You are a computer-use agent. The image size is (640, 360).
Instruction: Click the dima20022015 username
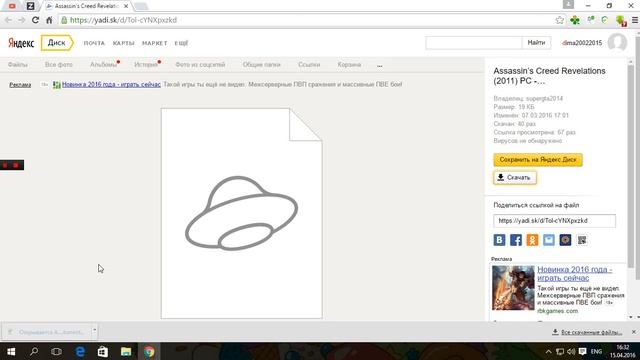click(582, 43)
